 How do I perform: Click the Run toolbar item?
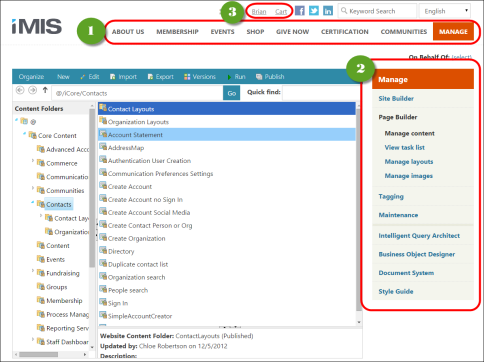pos(236,77)
